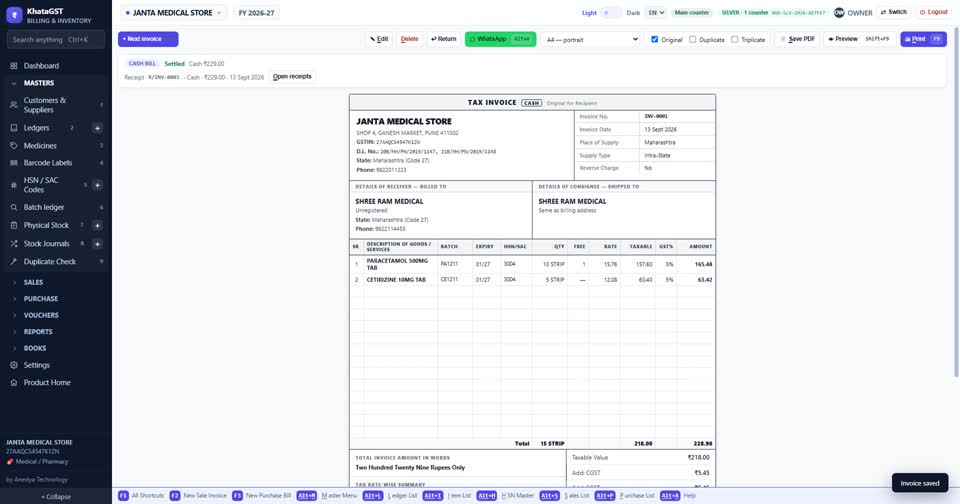Open the A4 — portrait paper size dropdown
Screen dimensions: 960x504
[591, 39]
